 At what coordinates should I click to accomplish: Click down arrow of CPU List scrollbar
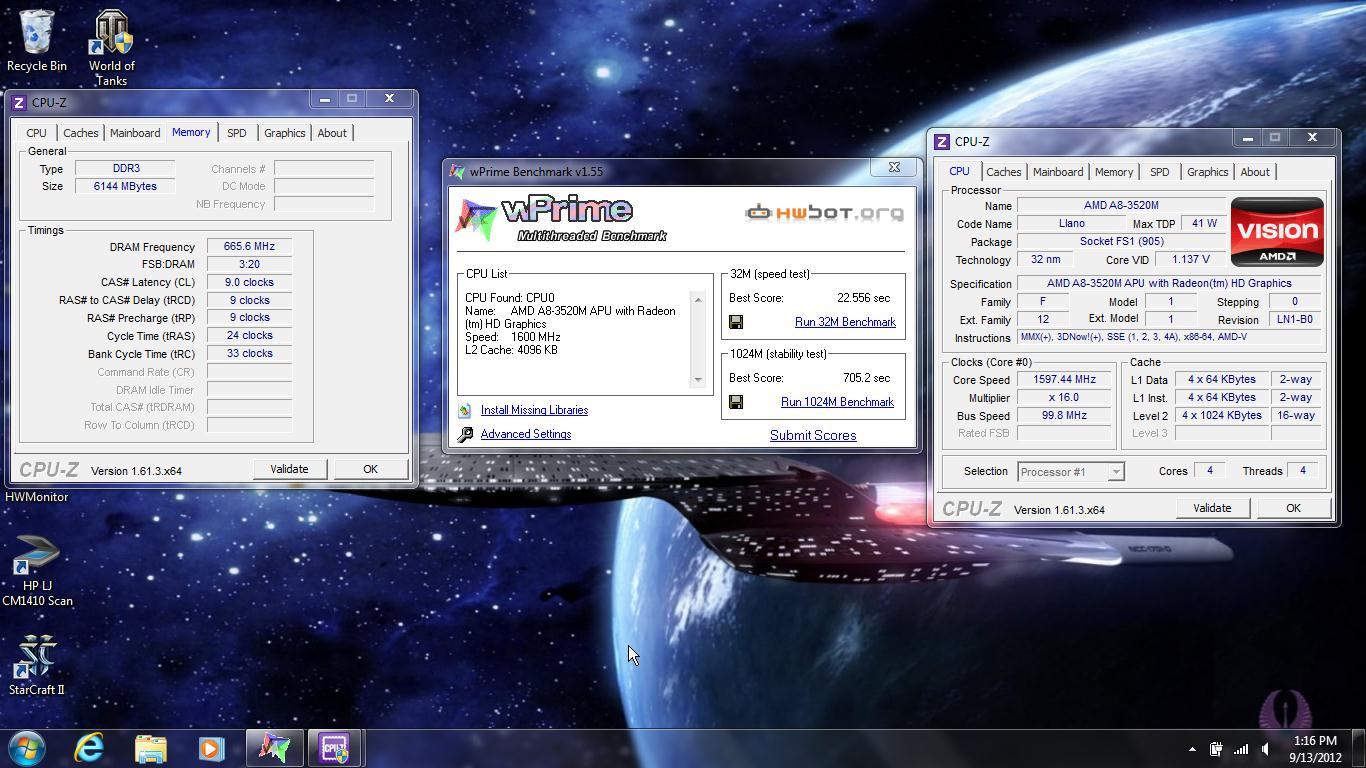[x=698, y=380]
